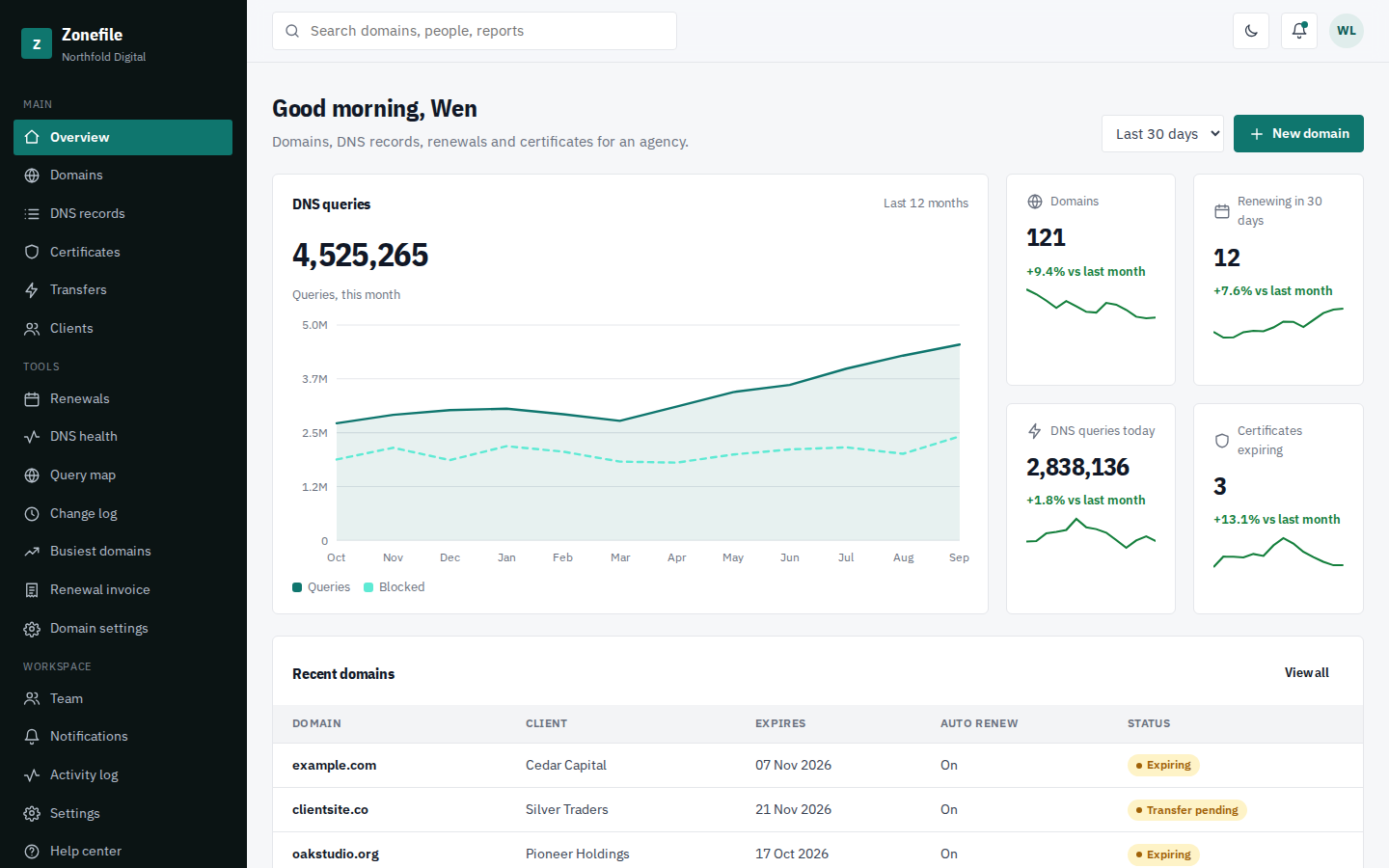Click the Domain settings gear icon
Screen dimensions: 1389x868
point(32,629)
